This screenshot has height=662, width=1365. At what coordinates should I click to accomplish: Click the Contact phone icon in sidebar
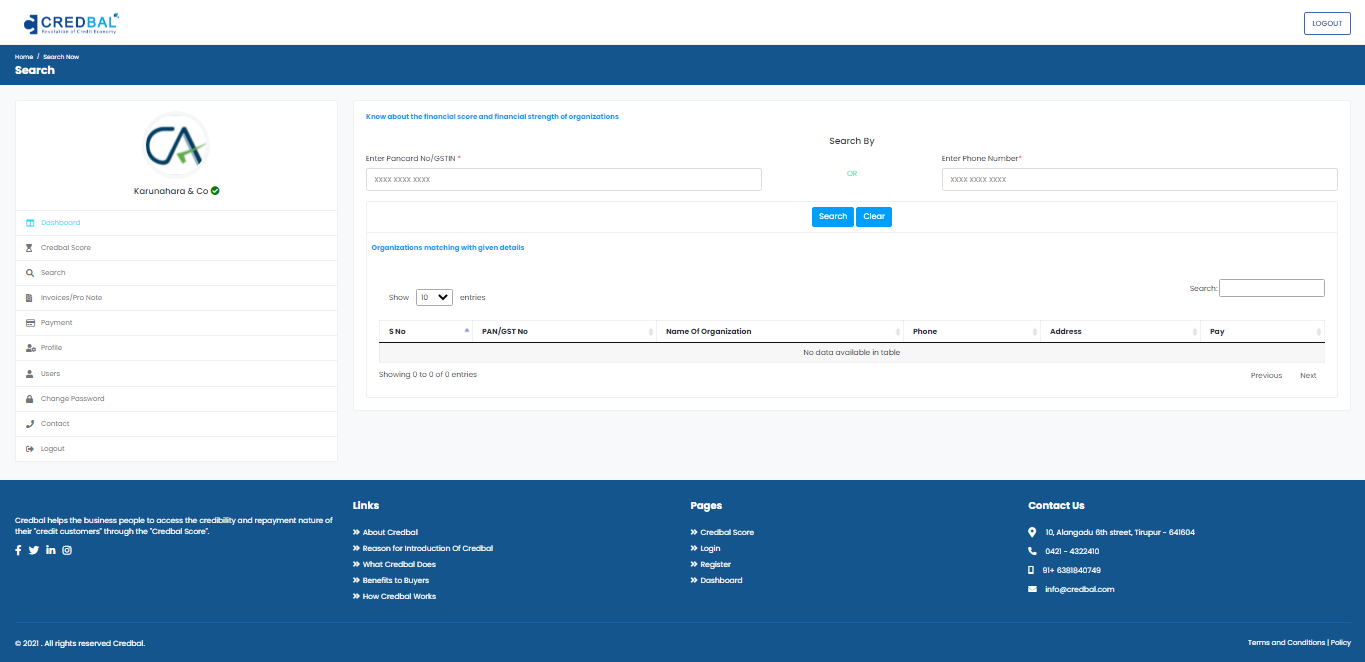(30, 424)
